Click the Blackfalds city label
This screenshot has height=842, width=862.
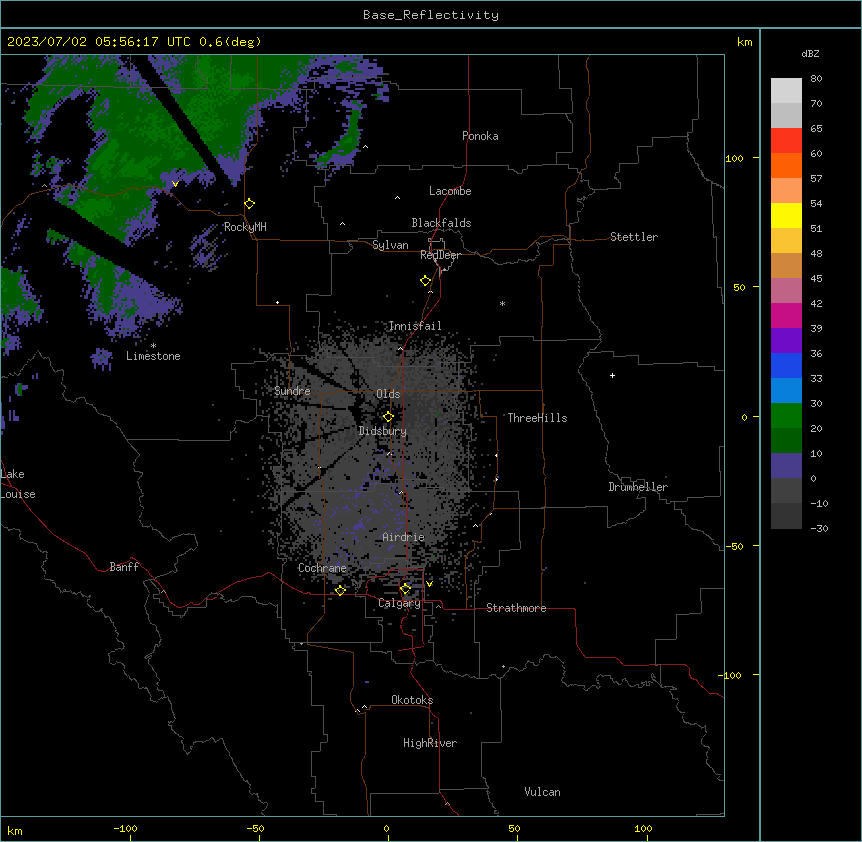tap(441, 223)
